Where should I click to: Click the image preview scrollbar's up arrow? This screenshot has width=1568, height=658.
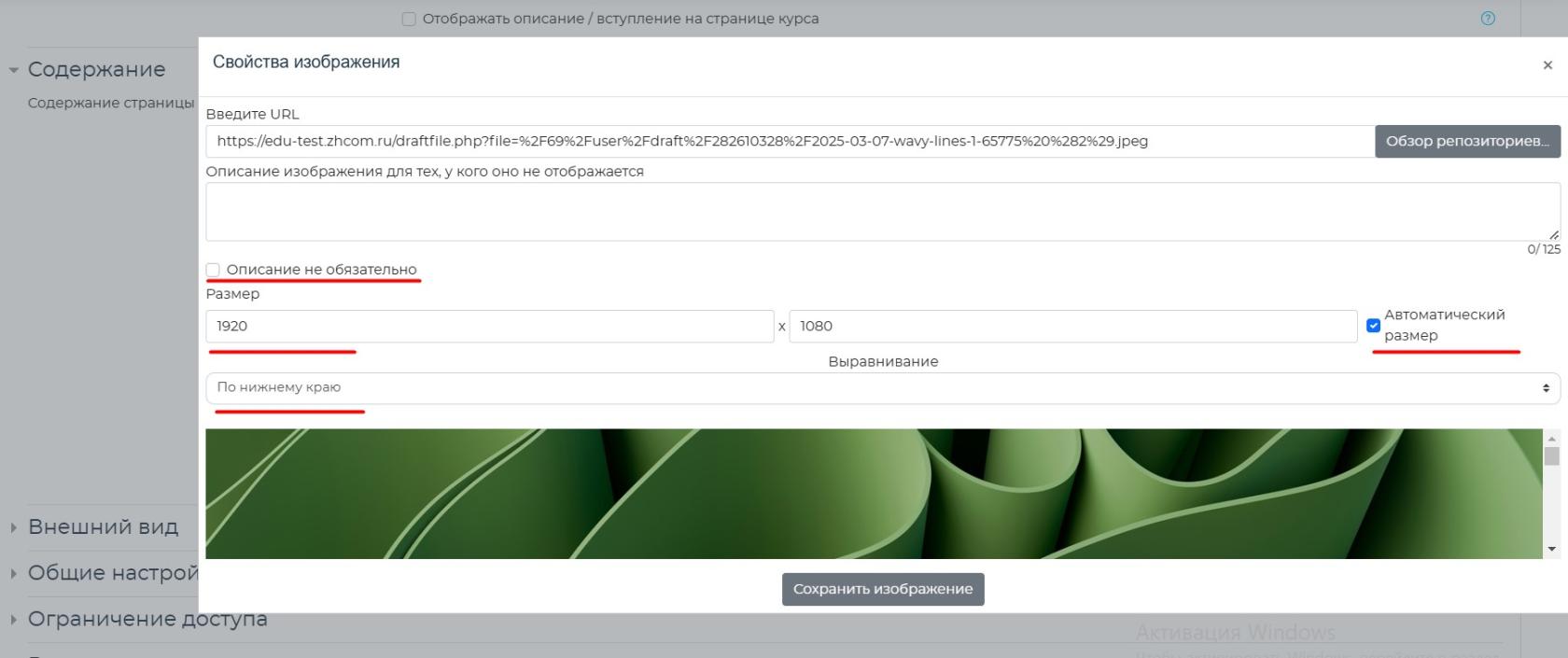(x=1552, y=439)
